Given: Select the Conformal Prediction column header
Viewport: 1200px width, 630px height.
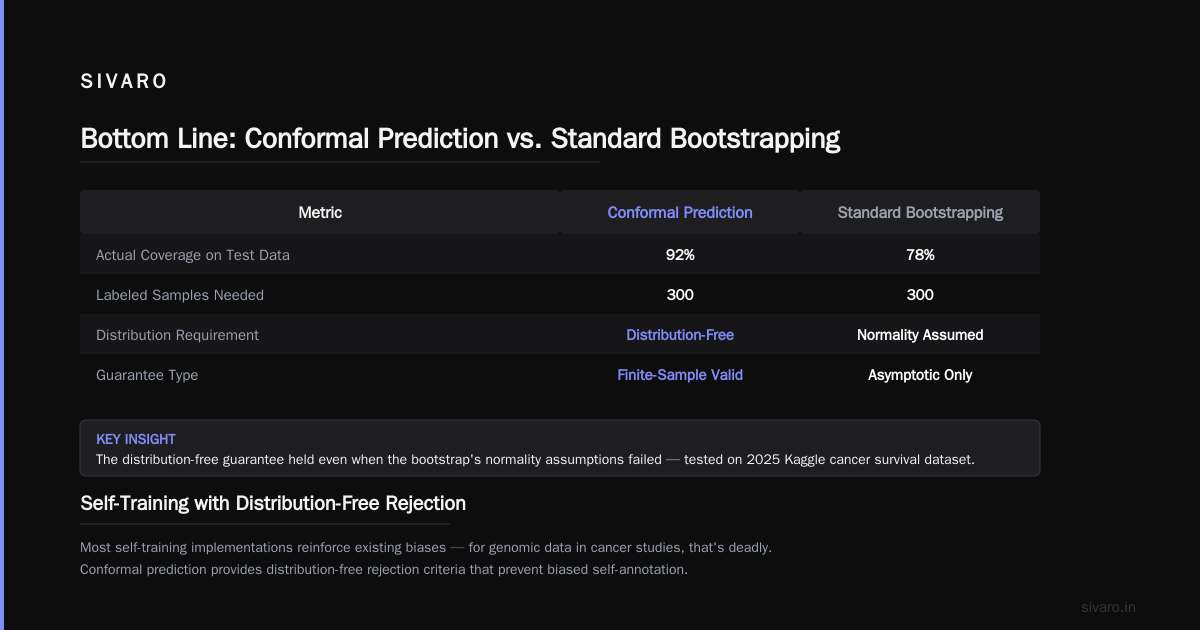Looking at the screenshot, I should click(680, 212).
